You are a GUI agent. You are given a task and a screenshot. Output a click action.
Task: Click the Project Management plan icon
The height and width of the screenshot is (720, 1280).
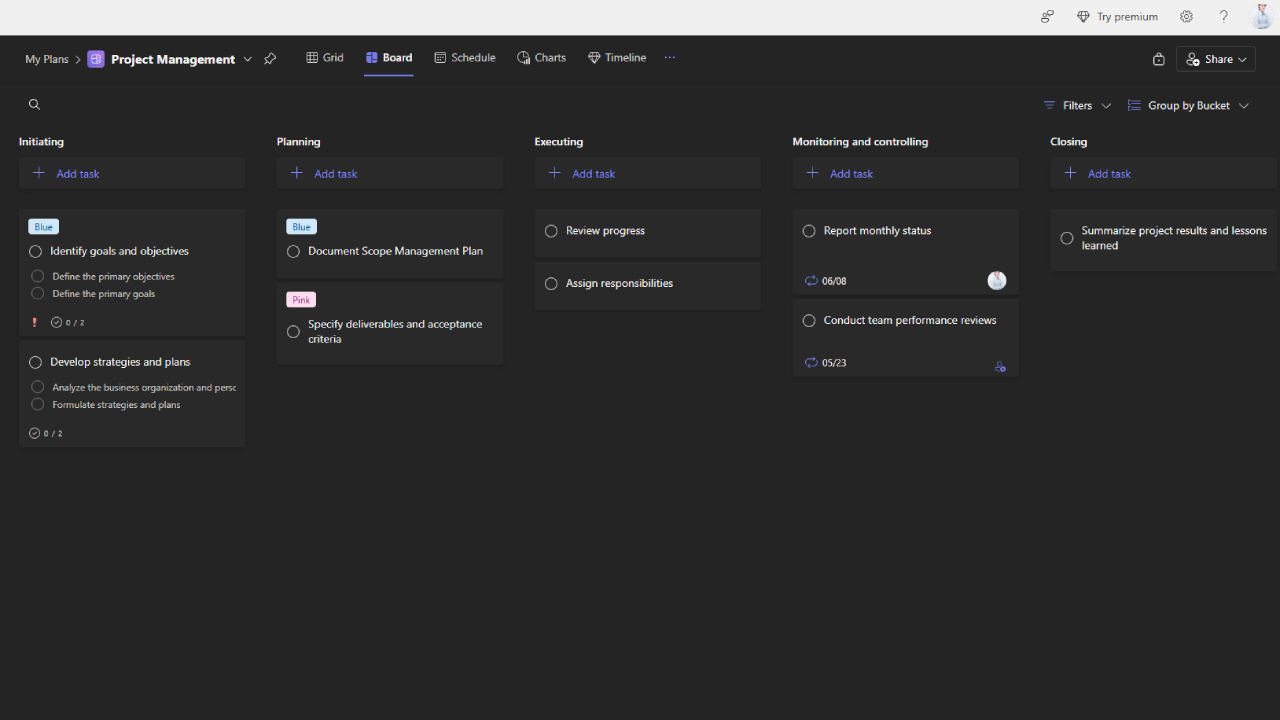[x=96, y=59]
